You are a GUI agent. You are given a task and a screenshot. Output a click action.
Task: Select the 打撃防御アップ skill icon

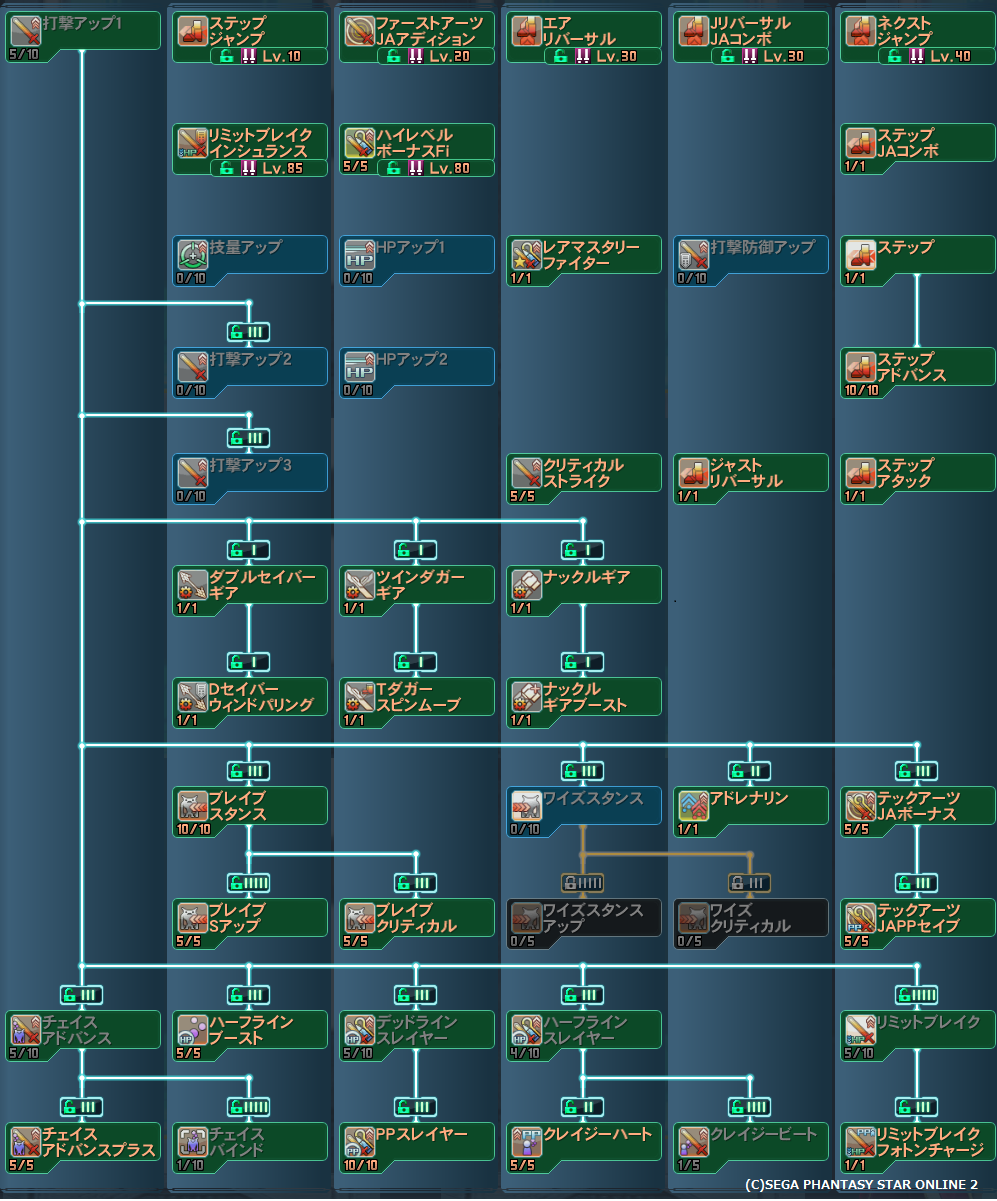pos(693,255)
